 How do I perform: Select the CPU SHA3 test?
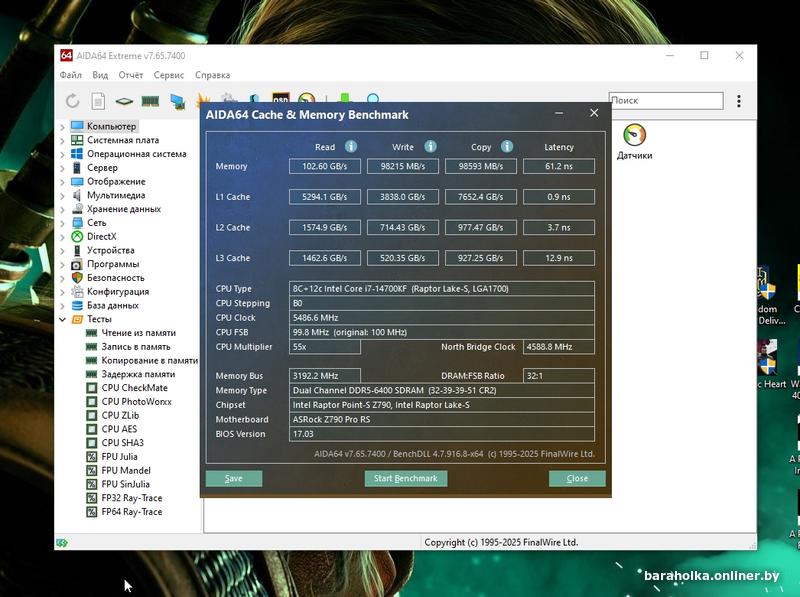122,443
